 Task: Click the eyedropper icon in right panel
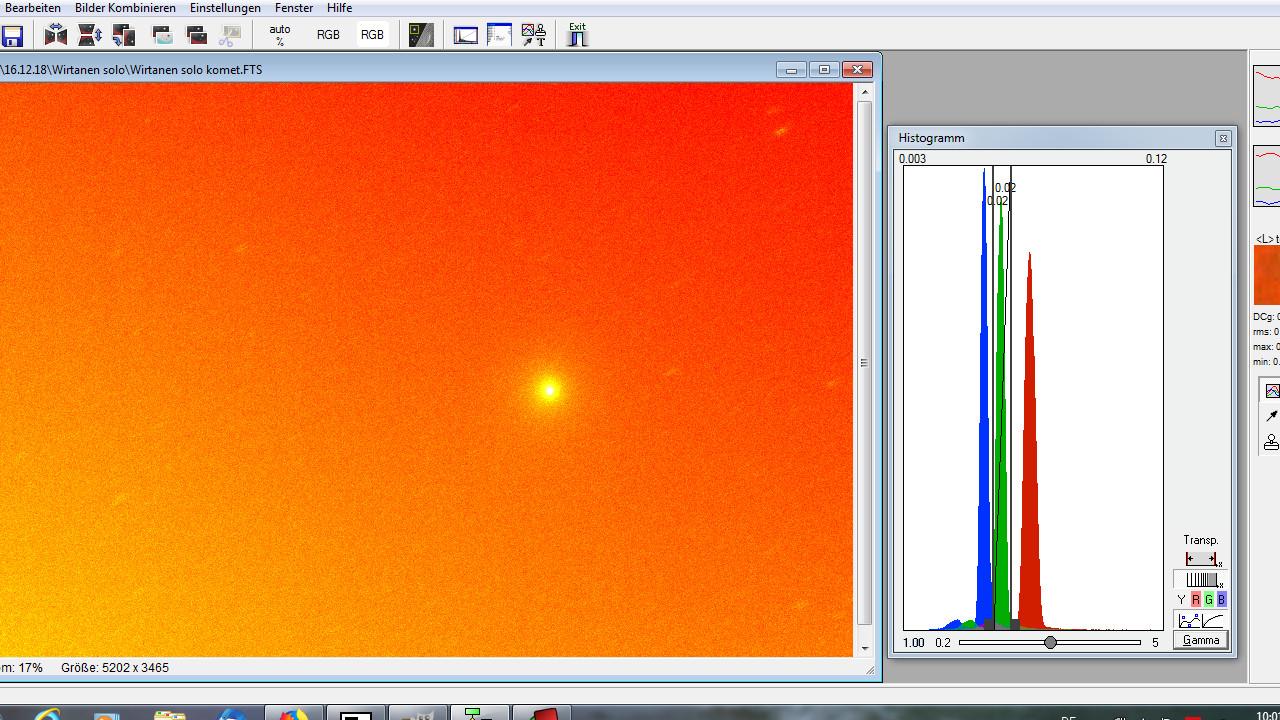click(x=1271, y=416)
